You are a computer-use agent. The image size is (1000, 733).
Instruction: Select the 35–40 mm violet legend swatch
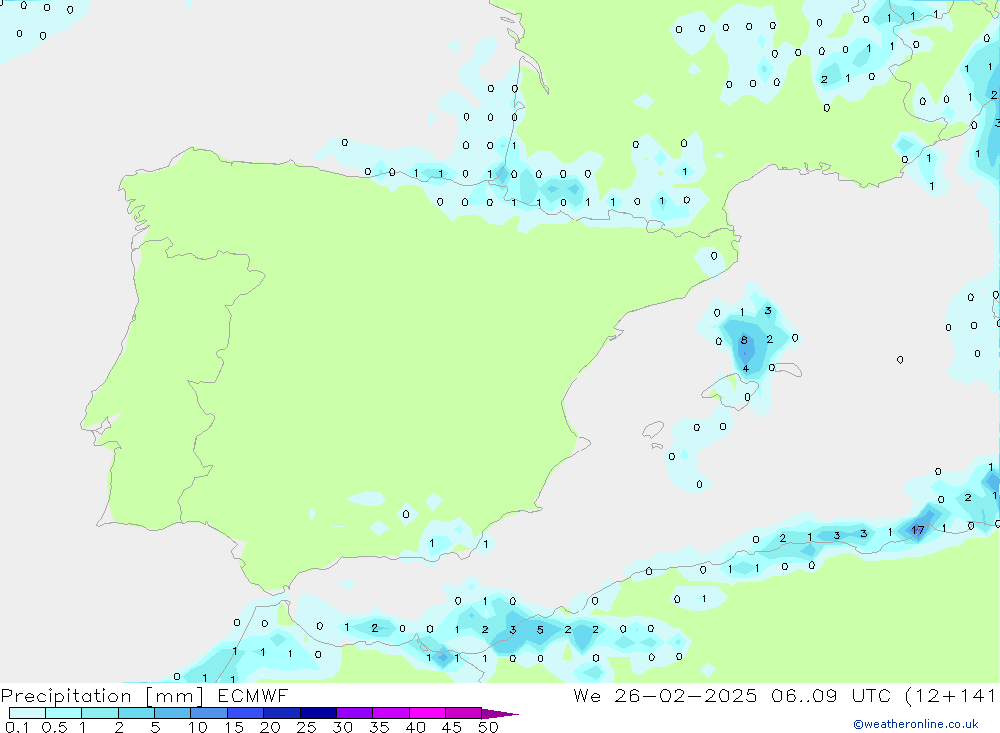(391, 713)
